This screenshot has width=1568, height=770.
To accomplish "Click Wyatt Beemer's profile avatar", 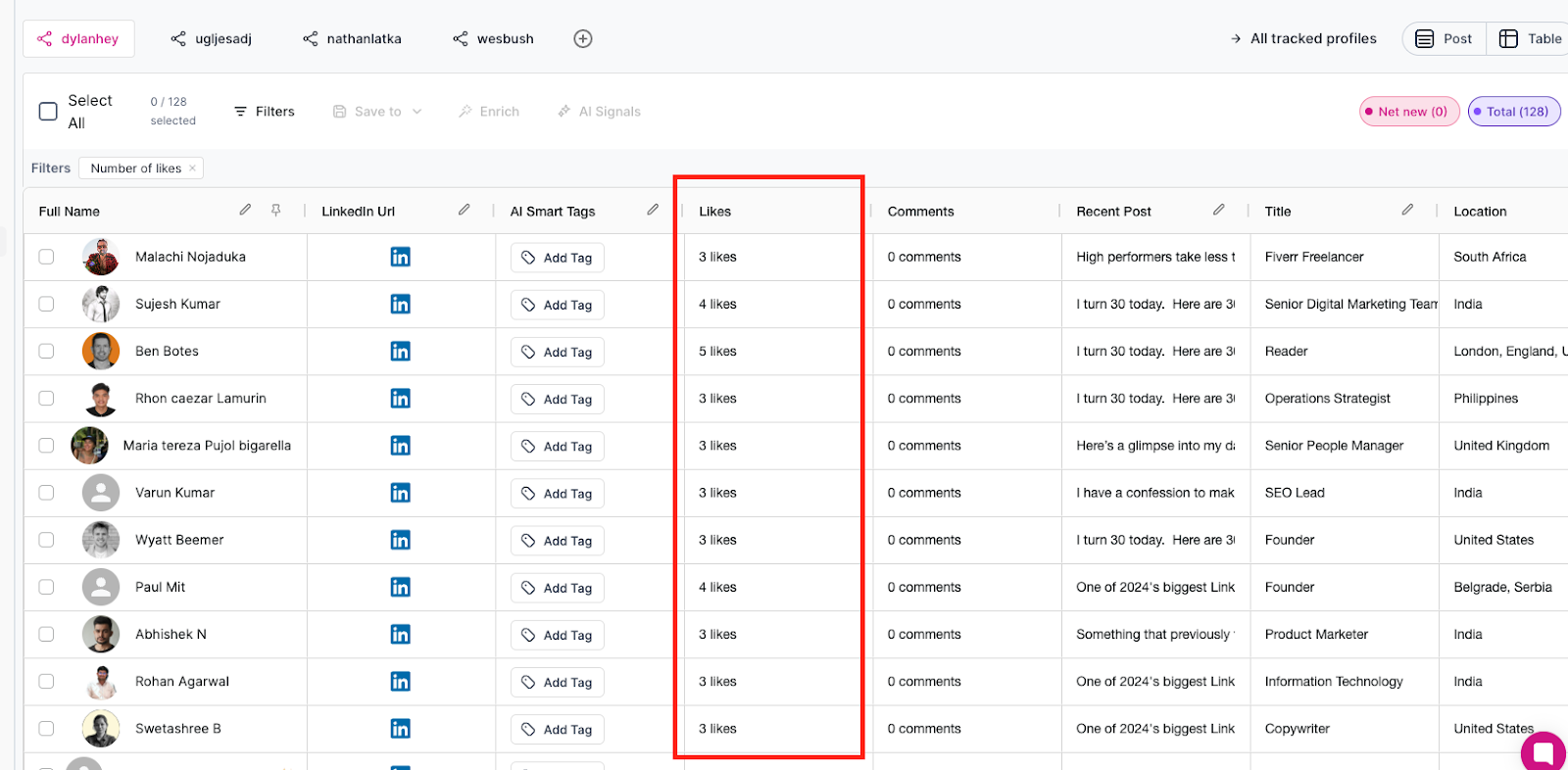I will point(101,540).
